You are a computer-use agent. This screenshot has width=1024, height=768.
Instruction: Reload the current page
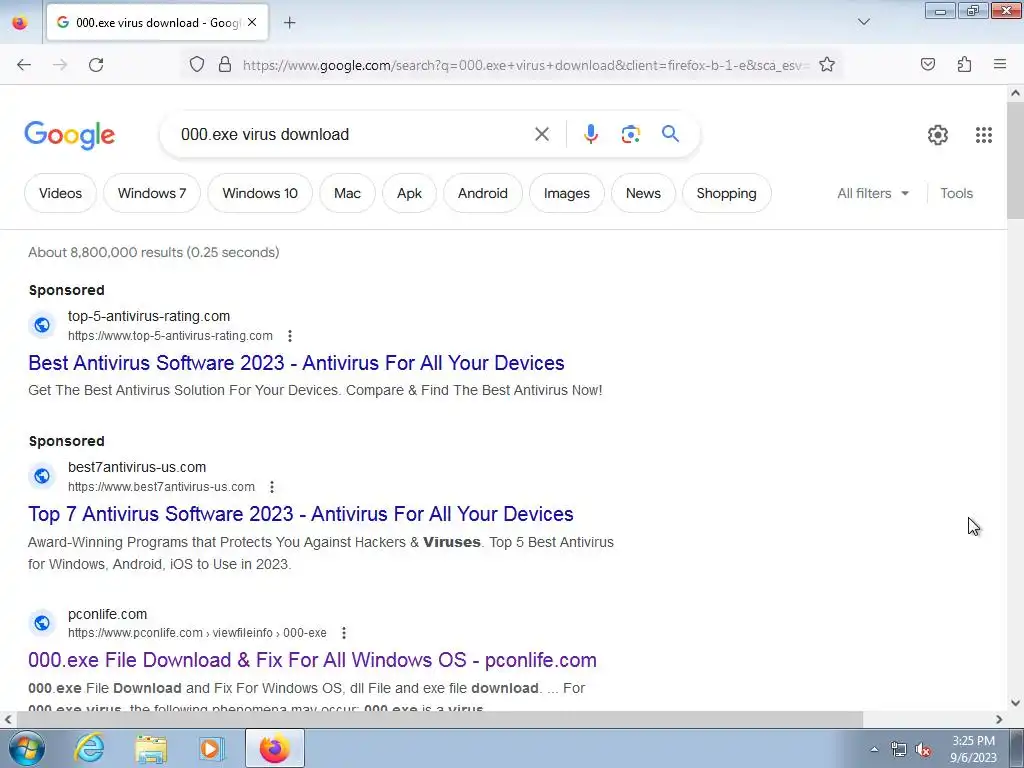[96, 65]
